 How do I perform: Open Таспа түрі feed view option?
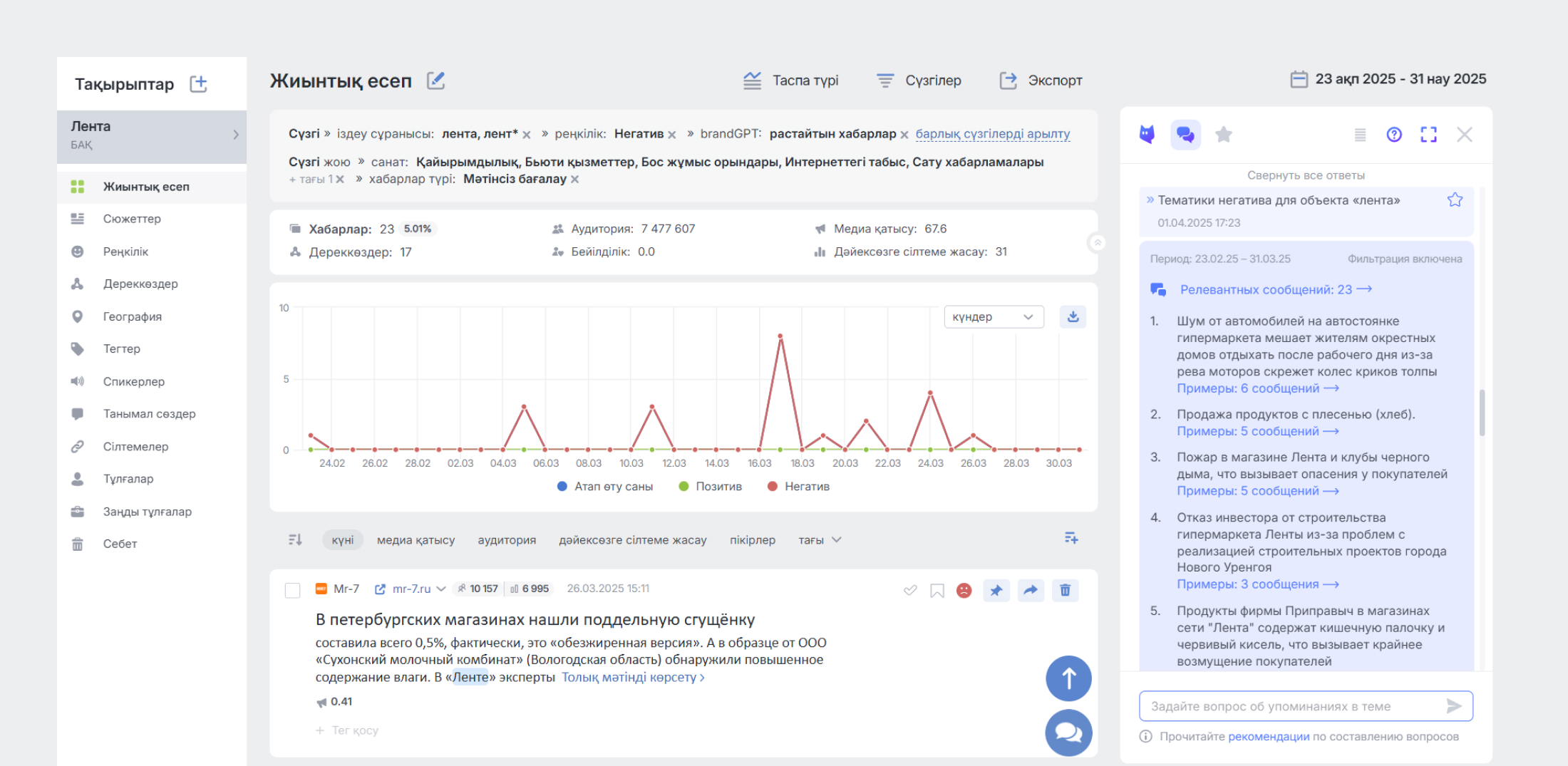(x=790, y=81)
